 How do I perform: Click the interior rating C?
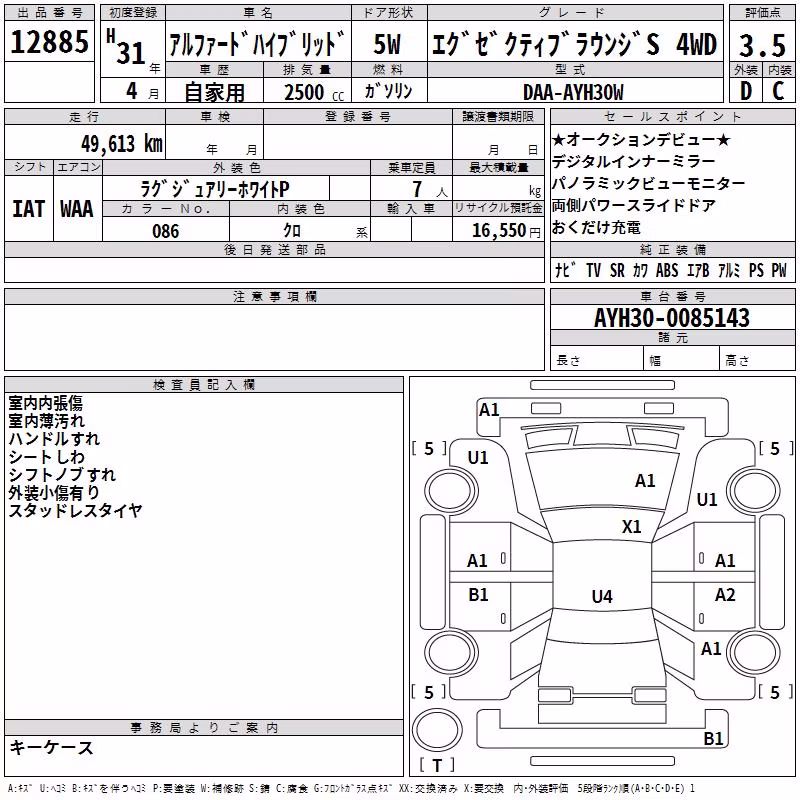click(x=778, y=91)
